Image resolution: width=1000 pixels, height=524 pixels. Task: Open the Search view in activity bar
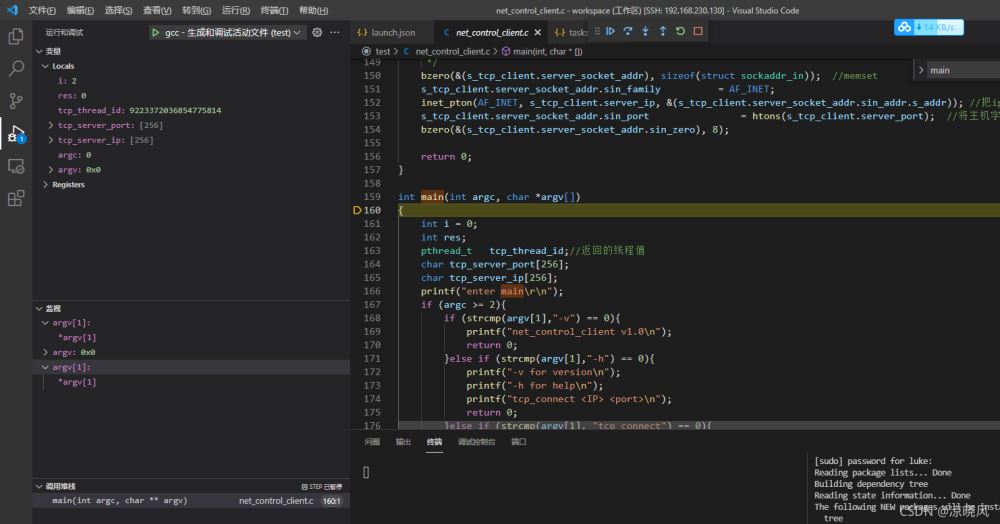[16, 68]
